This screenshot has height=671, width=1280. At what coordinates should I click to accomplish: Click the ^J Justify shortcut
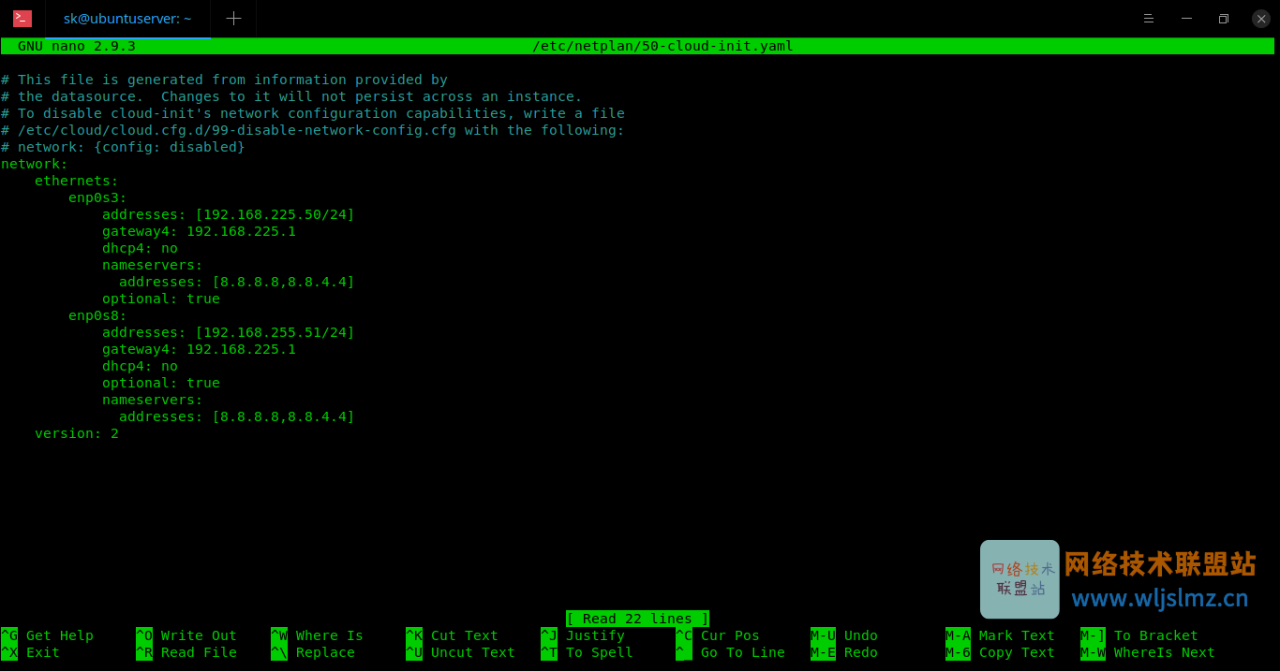583,636
